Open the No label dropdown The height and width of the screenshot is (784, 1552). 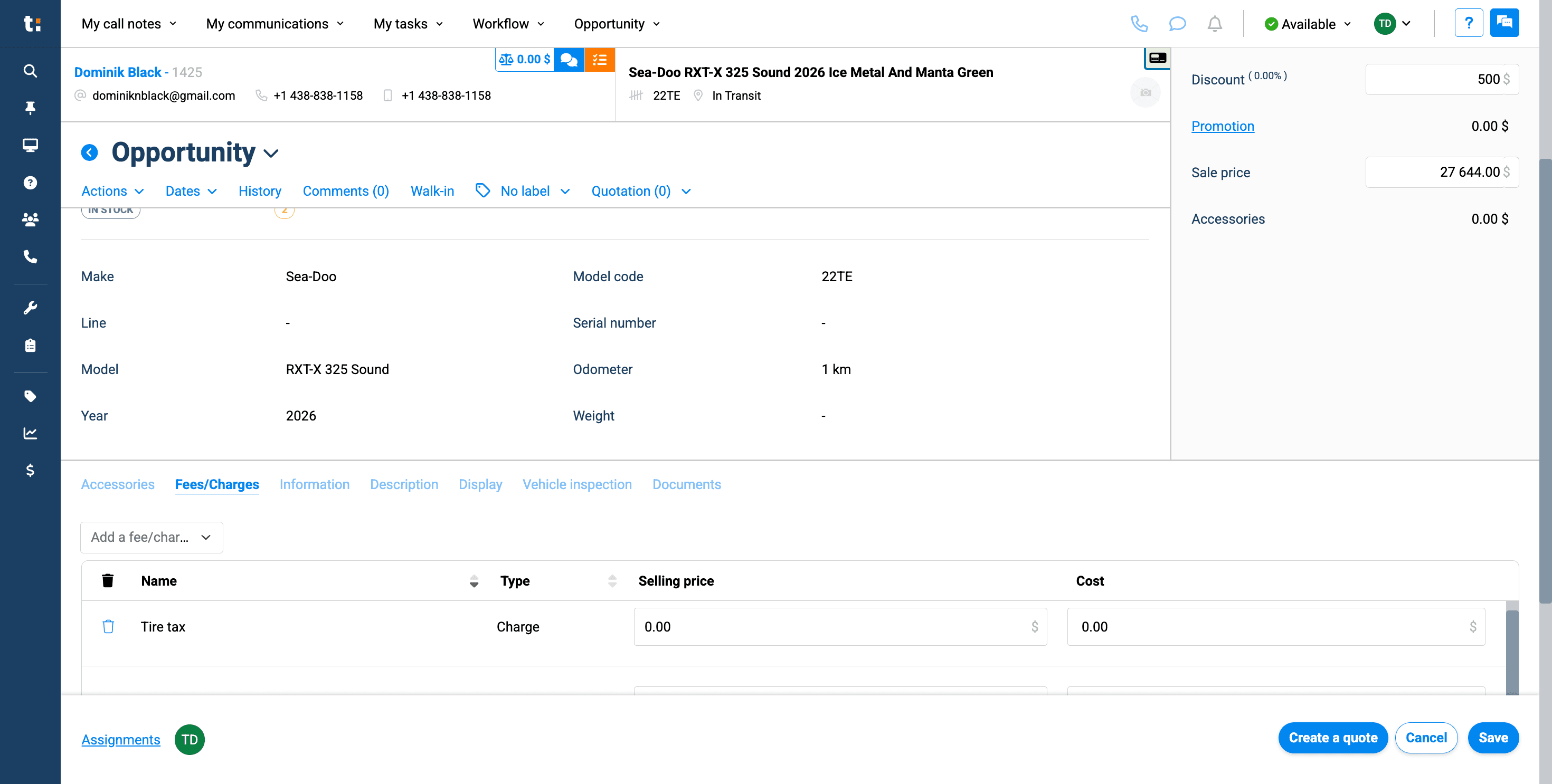523,191
